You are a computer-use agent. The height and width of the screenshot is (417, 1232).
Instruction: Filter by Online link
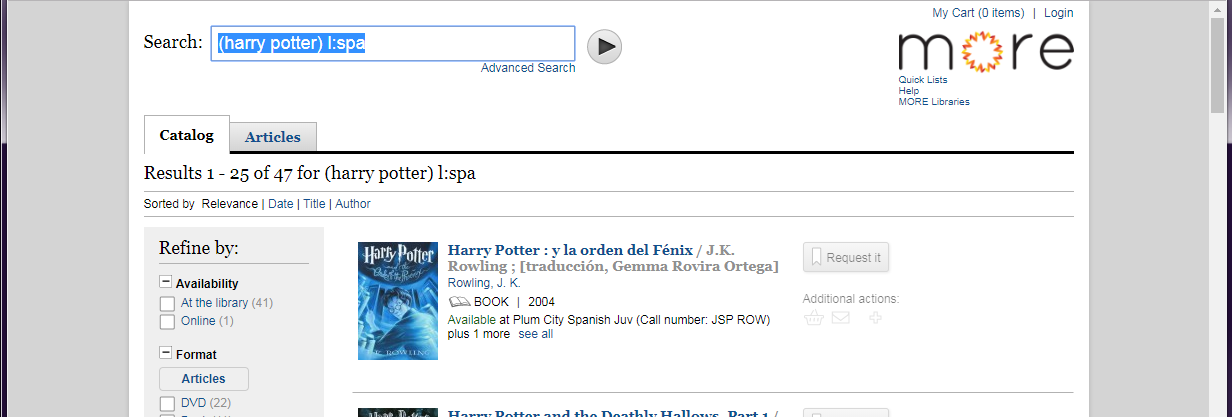[198, 321]
